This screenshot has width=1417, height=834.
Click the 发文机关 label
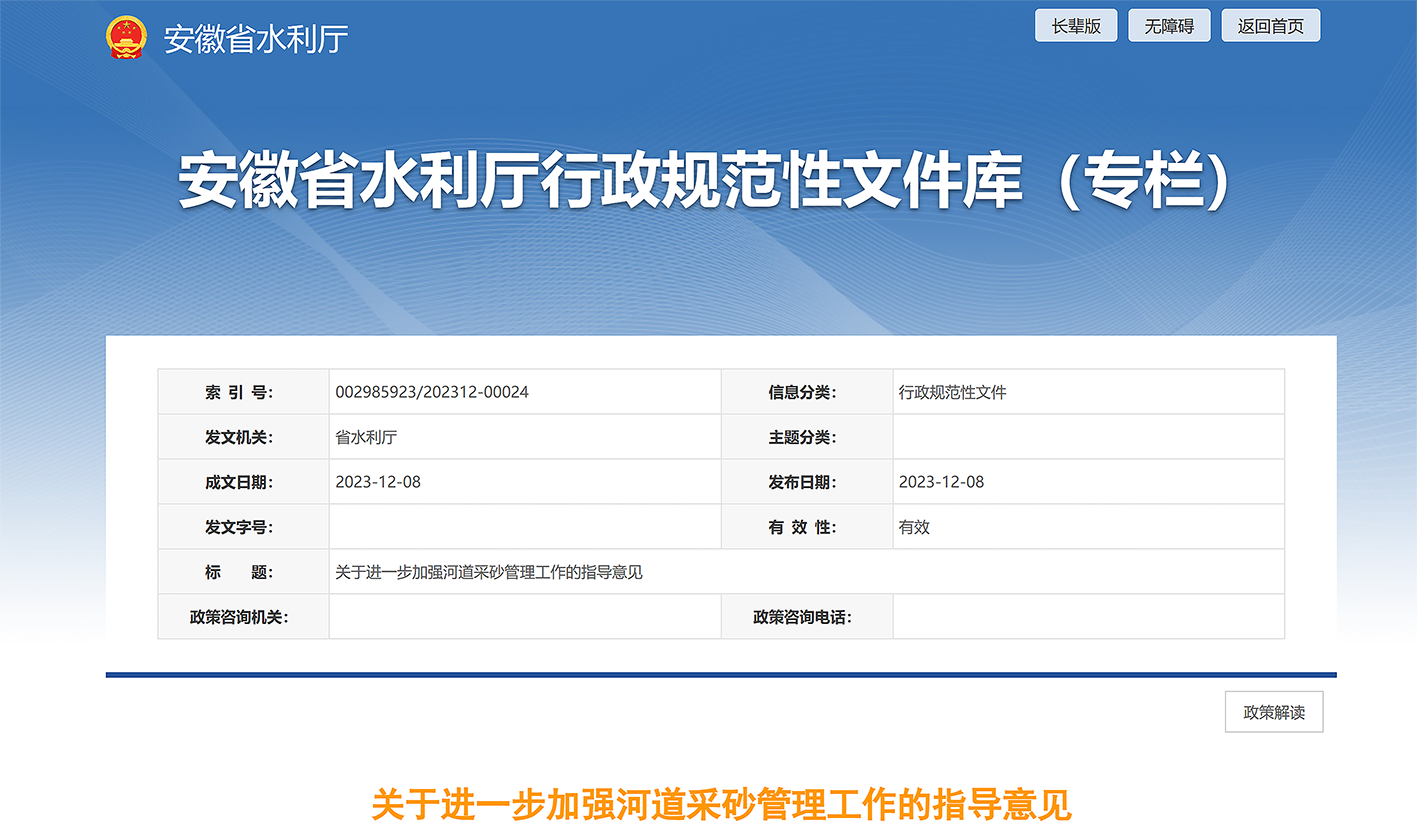click(239, 437)
